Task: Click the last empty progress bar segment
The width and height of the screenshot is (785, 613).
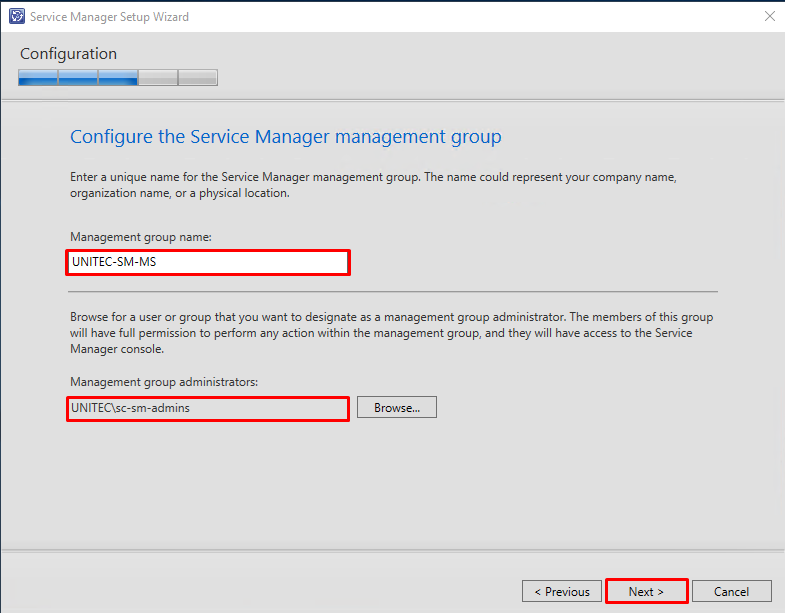Action: click(x=198, y=78)
